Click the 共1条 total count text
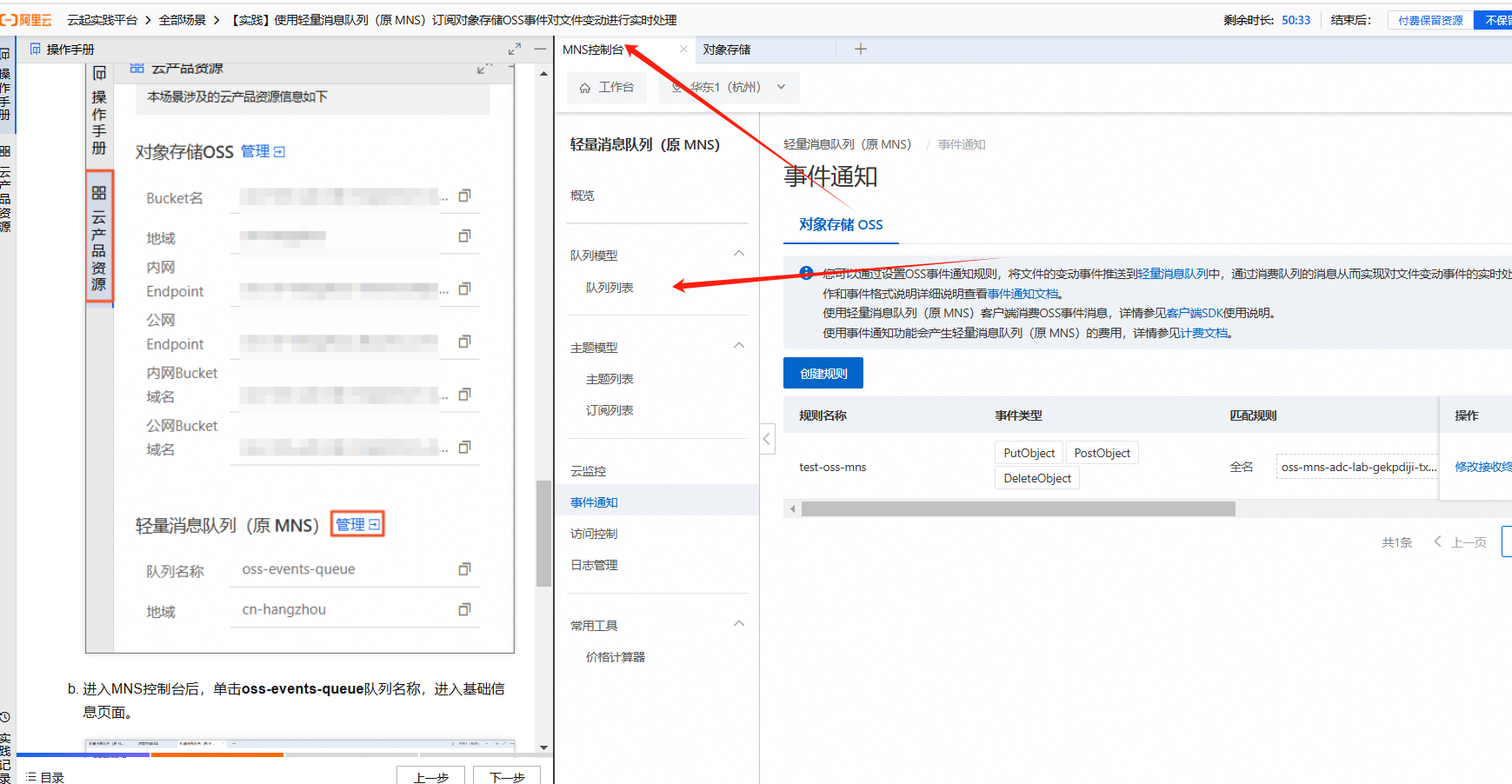The width and height of the screenshot is (1512, 784). point(1396,542)
